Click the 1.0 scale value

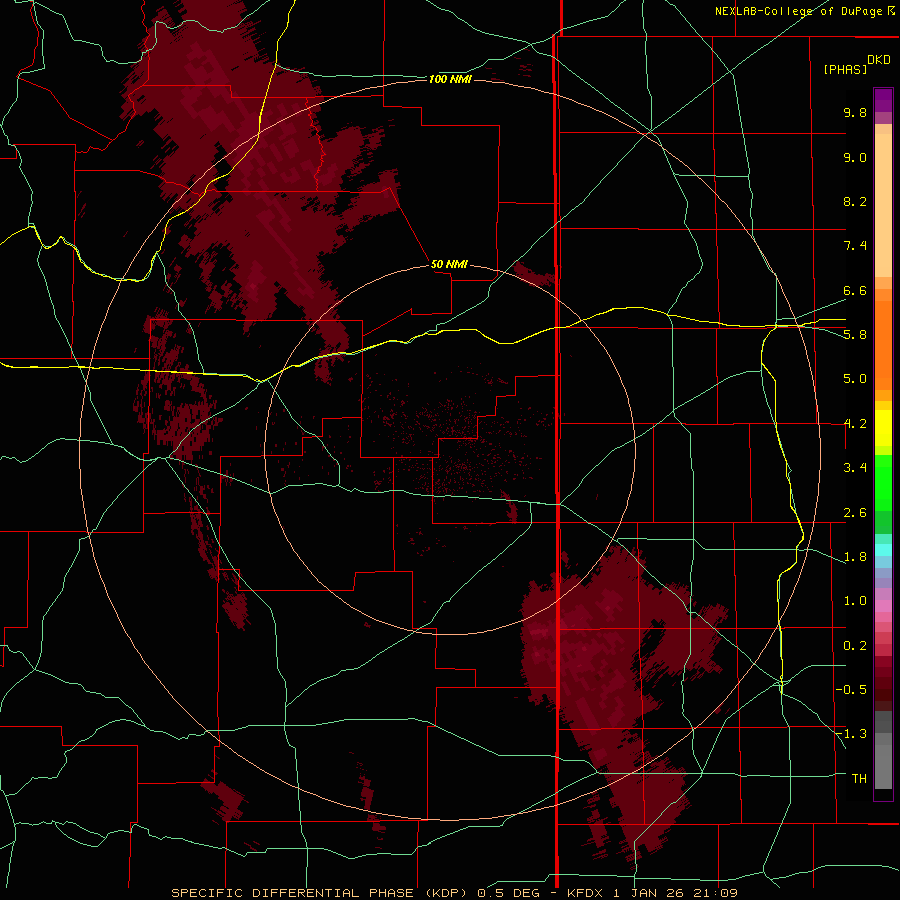click(x=855, y=601)
